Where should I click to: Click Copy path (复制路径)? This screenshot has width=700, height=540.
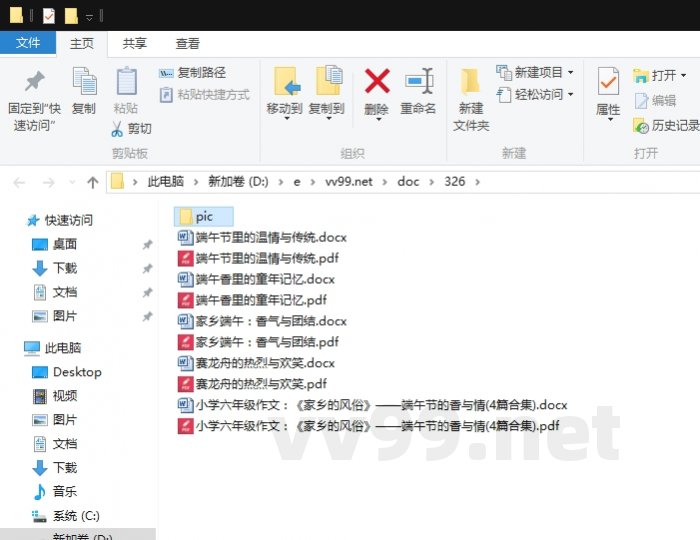click(192, 72)
